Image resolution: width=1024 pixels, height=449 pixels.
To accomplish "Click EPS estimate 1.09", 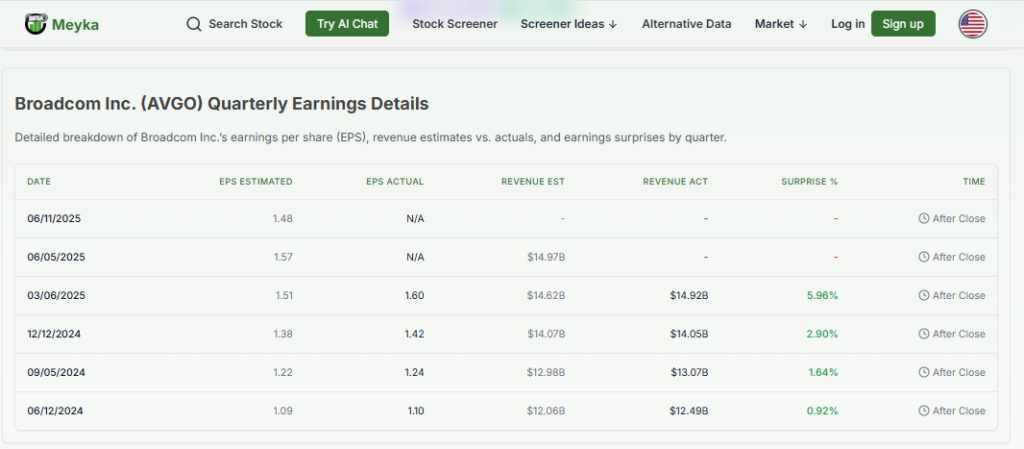I will (x=283, y=411).
